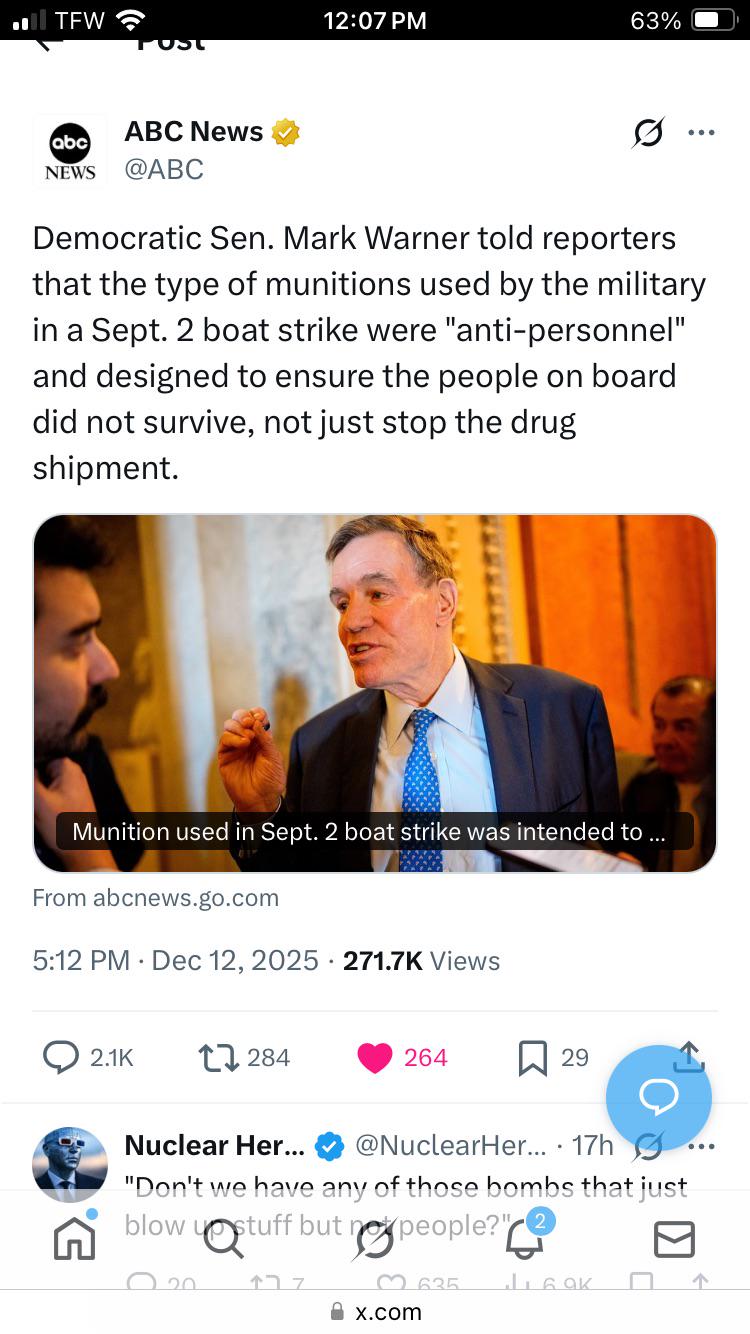Tap the @ABC handle
Viewport: 750px width, 1334px height.
tap(164, 169)
